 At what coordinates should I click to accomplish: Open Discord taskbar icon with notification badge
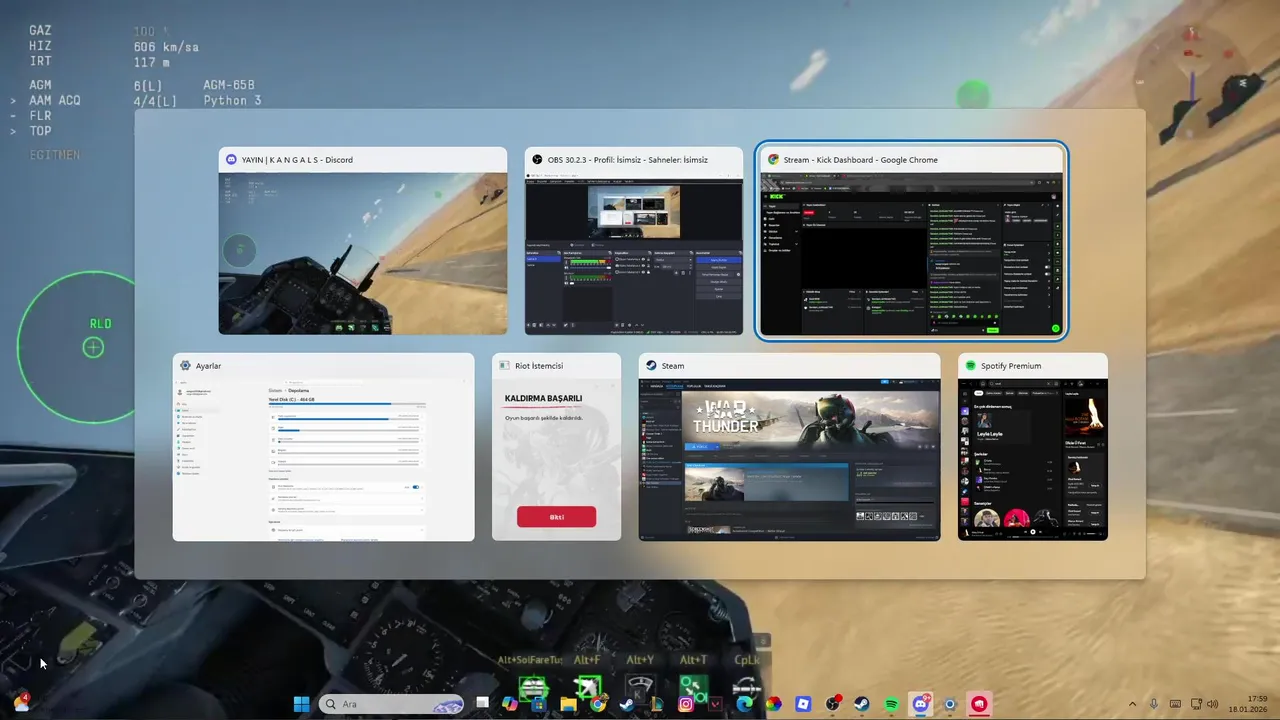point(920,704)
